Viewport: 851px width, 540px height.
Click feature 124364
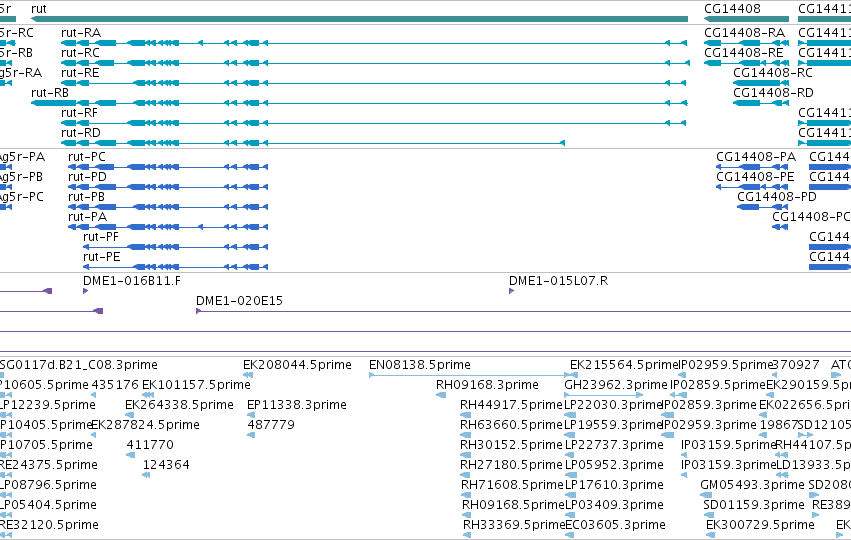pos(166,465)
